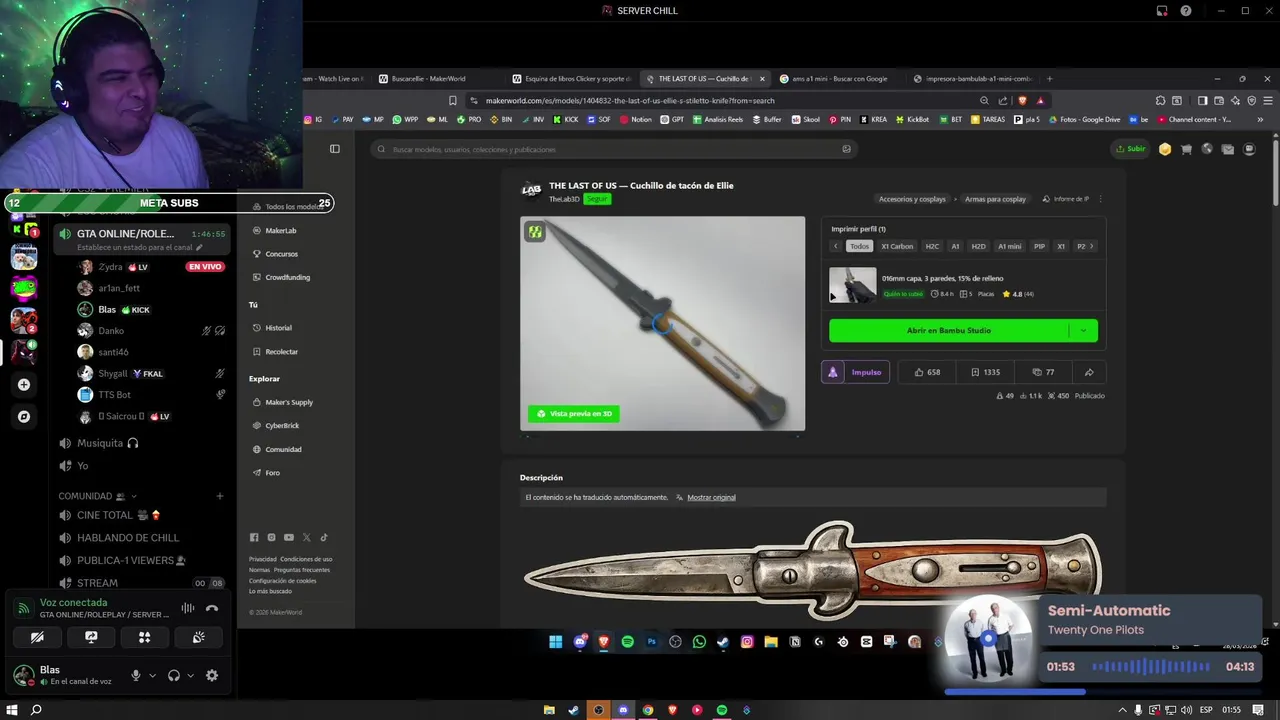This screenshot has width=1280, height=720.
Task: Open the comments showing 77
Action: pyautogui.click(x=1043, y=372)
